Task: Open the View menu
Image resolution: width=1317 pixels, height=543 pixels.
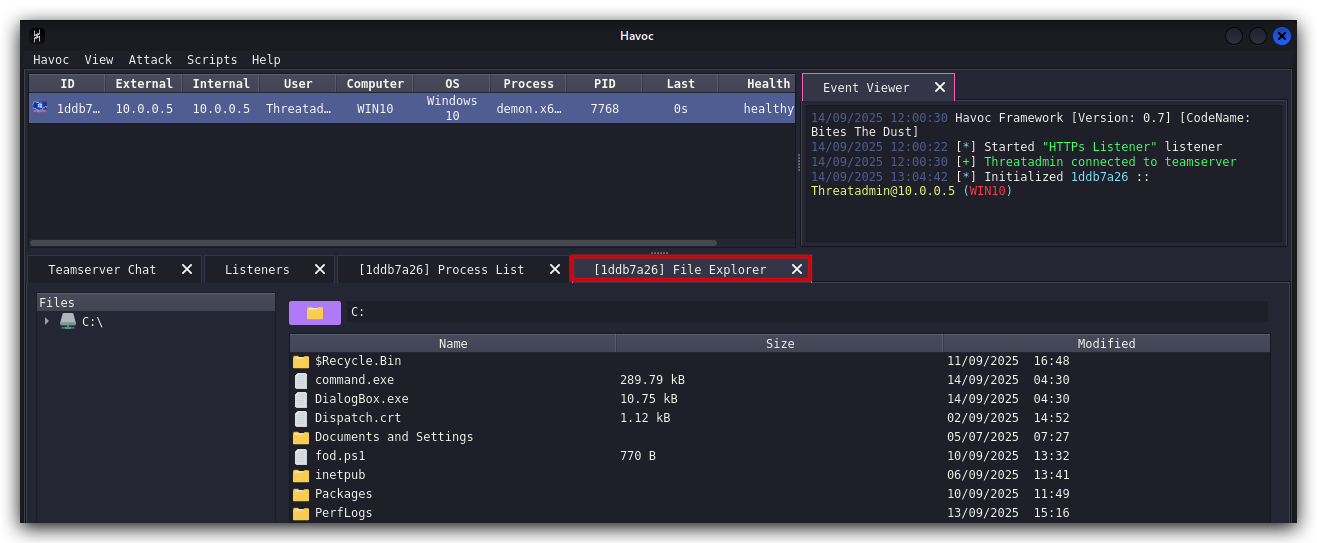Action: (x=99, y=59)
